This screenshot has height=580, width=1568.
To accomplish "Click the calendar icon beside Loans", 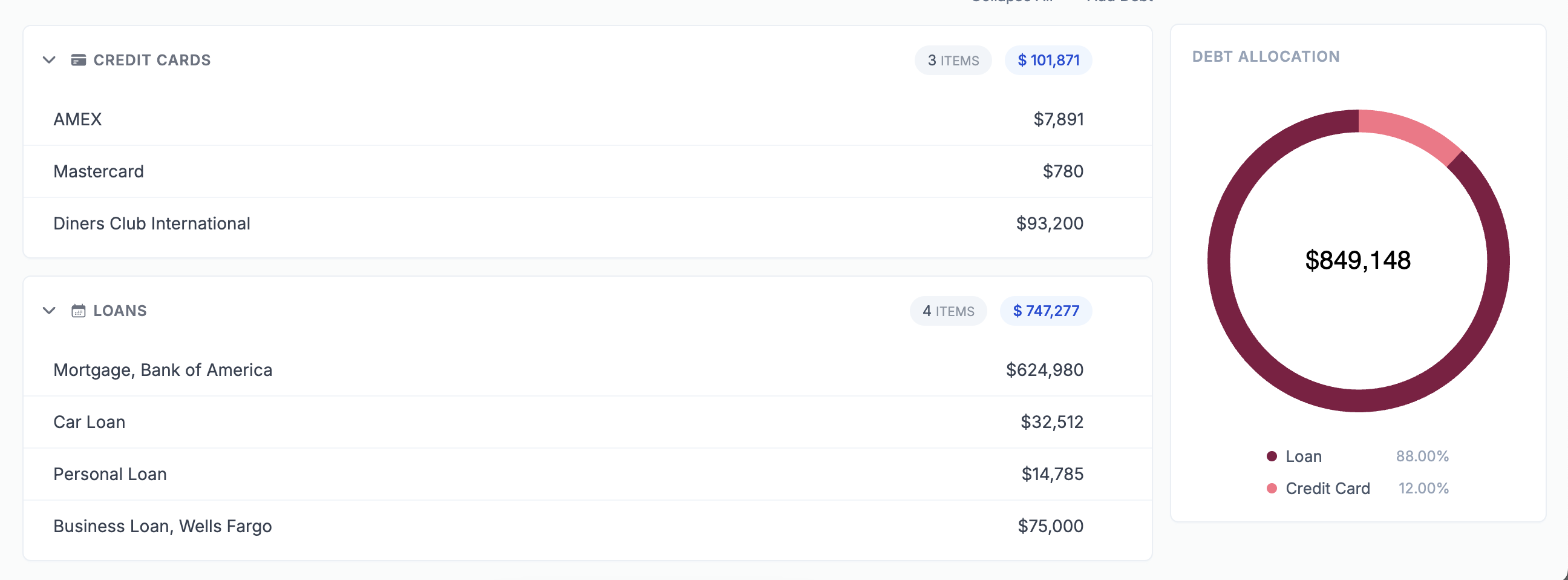I will pos(79,311).
